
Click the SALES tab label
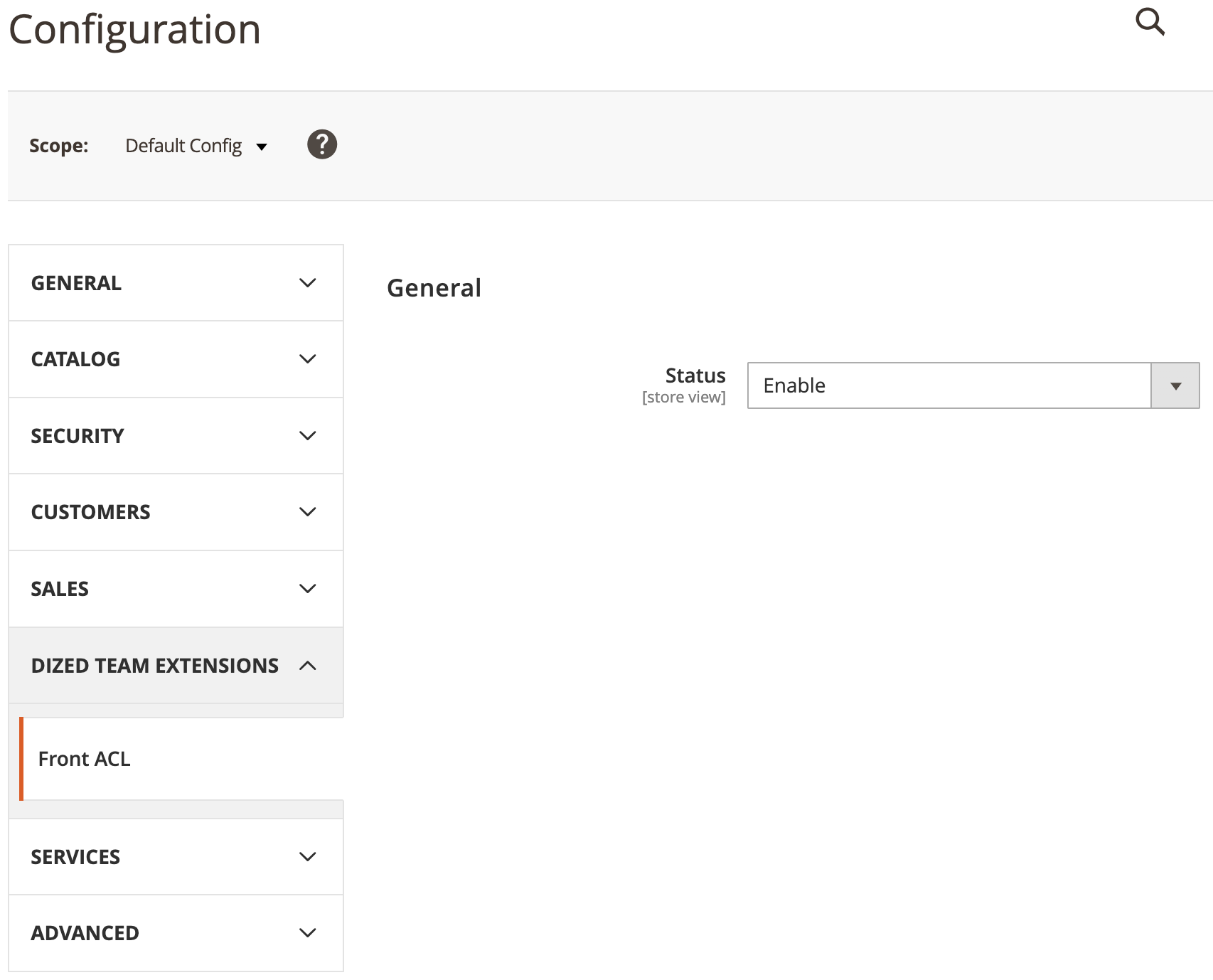tap(60, 589)
